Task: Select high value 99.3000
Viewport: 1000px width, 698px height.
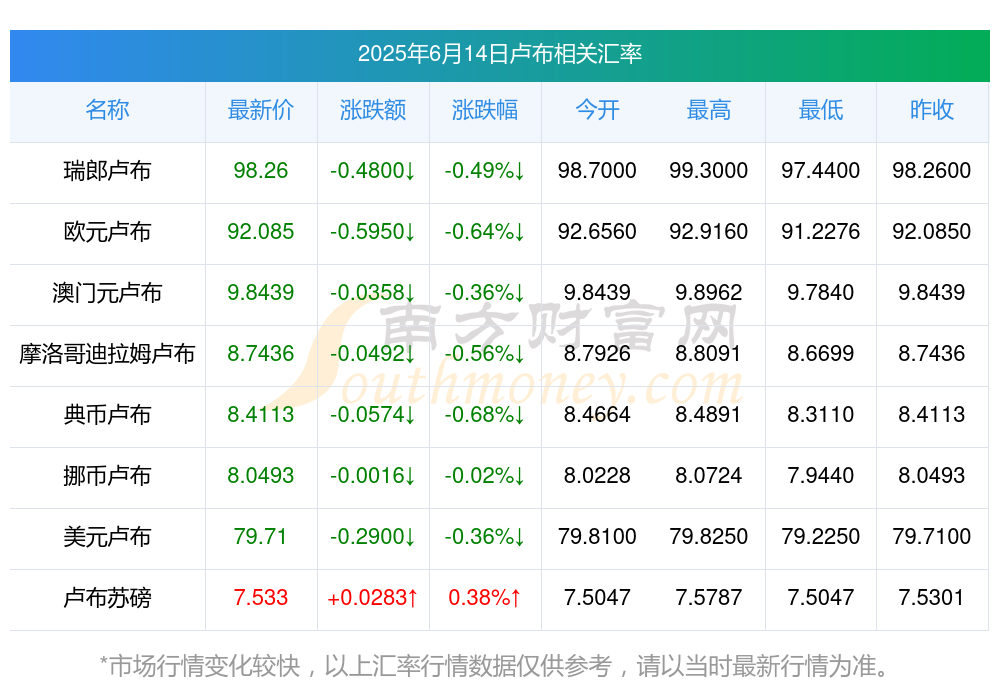Action: pyautogui.click(x=709, y=170)
